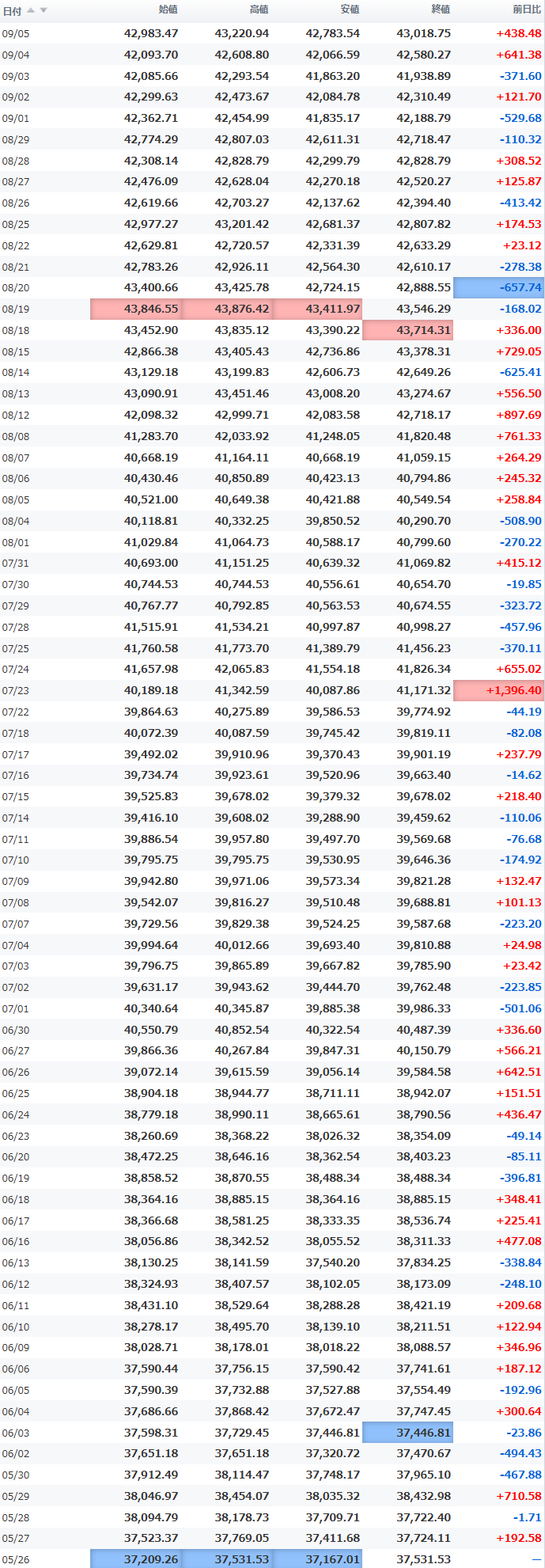Select closing price 40,150.79
Viewport: 545px width, 1568px height.
423,1051
